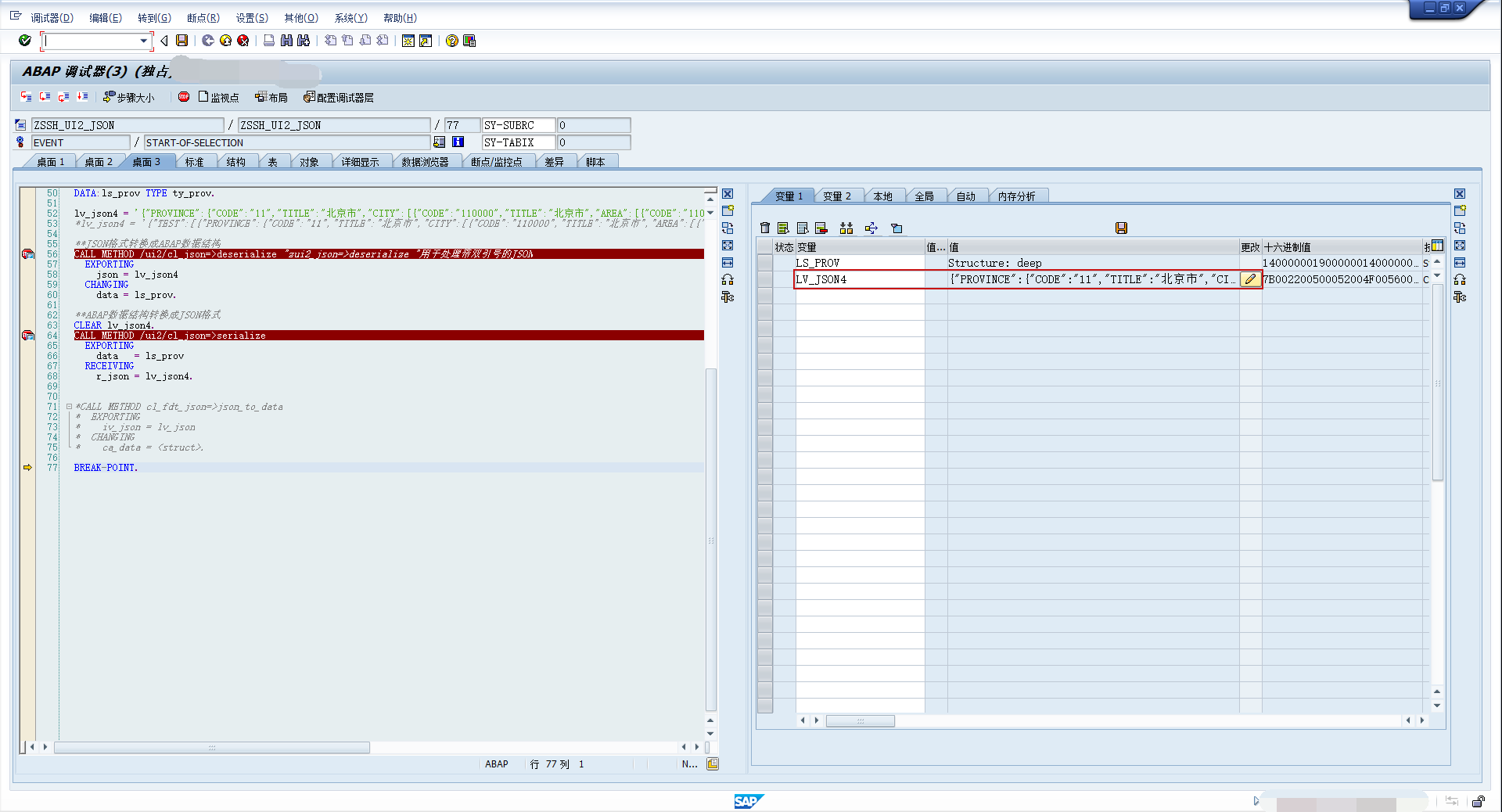Click the blue Back arrow icon
The height and width of the screenshot is (812, 1502).
pos(208,41)
